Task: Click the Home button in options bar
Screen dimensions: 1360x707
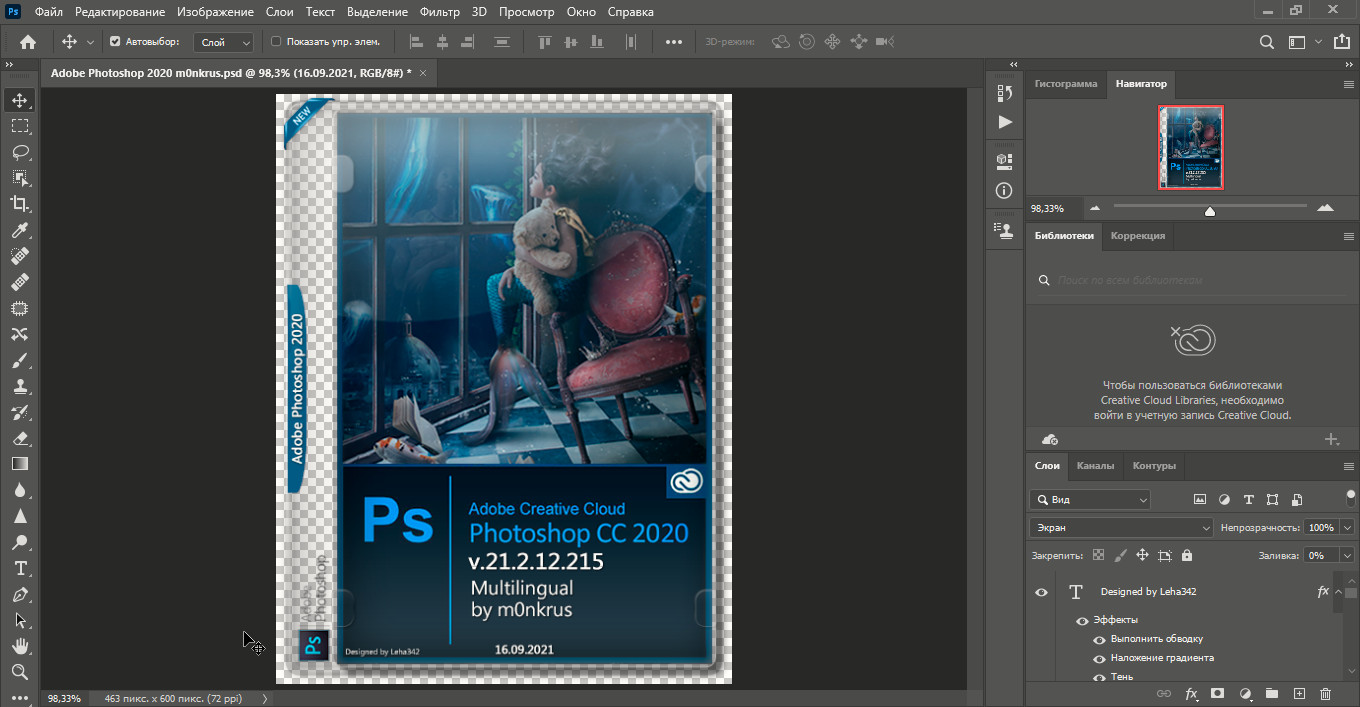Action: pyautogui.click(x=28, y=42)
